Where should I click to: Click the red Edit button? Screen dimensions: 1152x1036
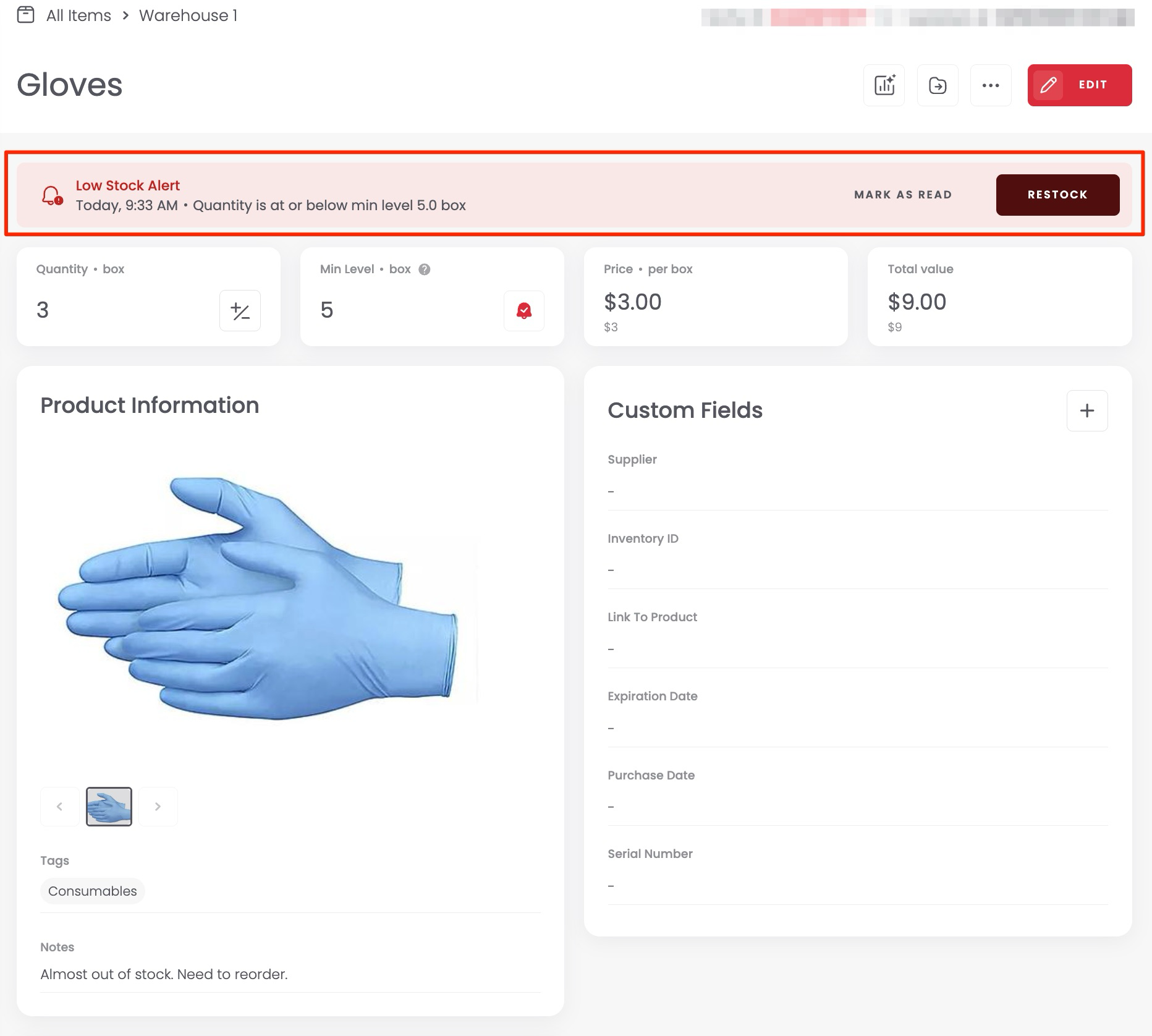1079,85
